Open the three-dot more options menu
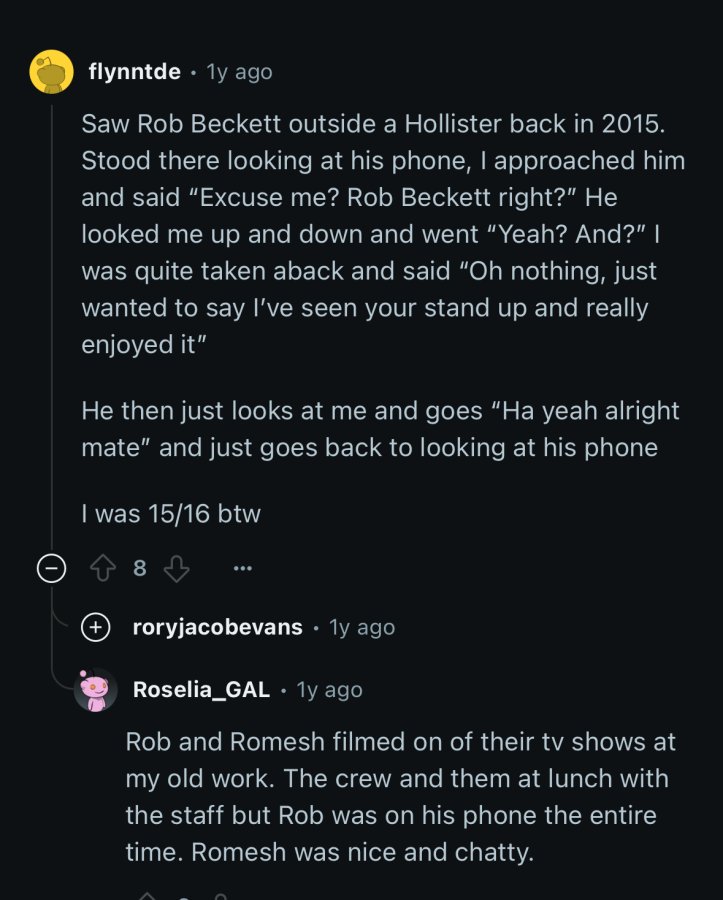The image size is (723, 900). point(243,568)
